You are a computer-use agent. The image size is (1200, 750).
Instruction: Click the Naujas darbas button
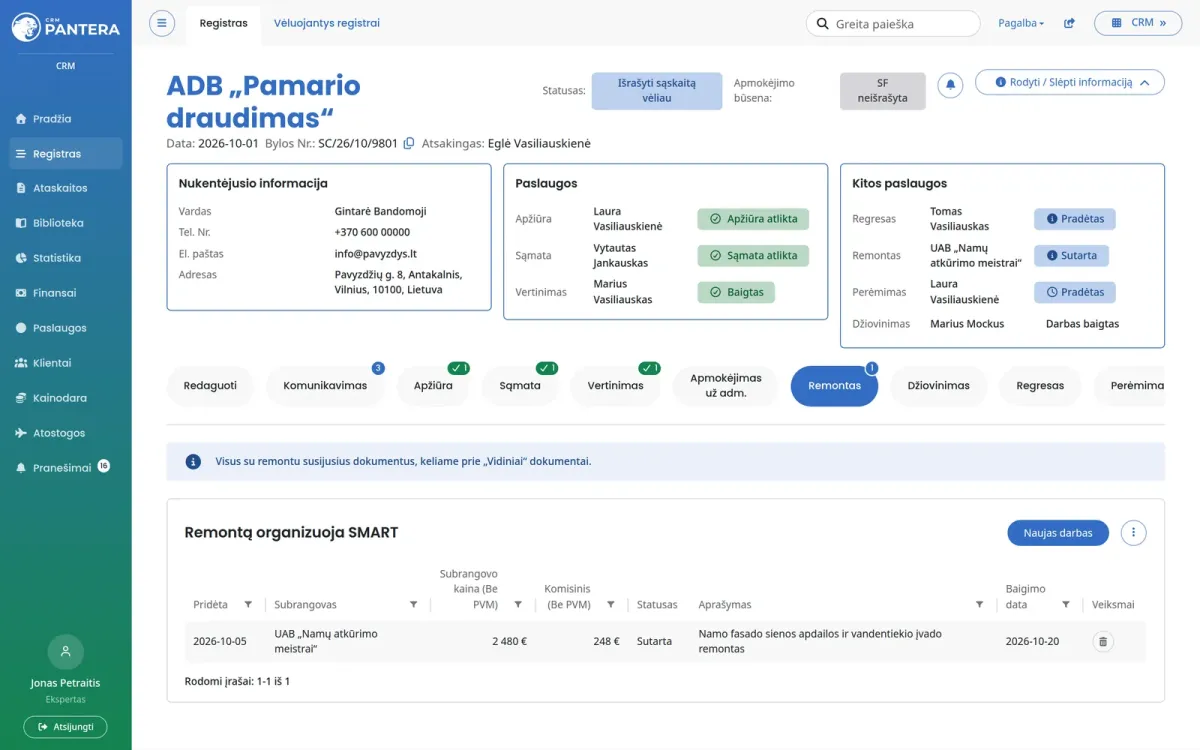(1058, 533)
